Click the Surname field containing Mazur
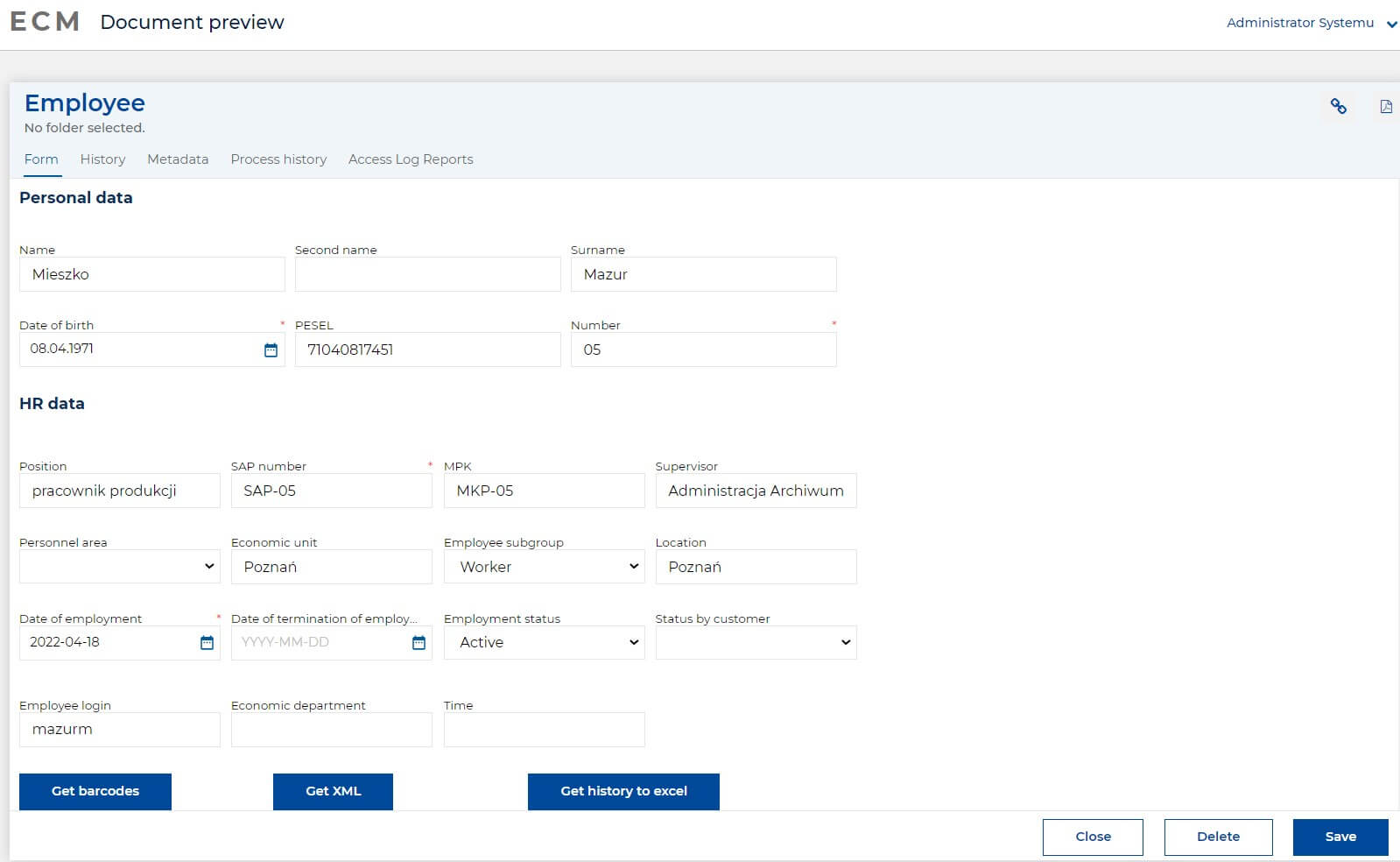This screenshot has width=1400, height=862. [704, 274]
